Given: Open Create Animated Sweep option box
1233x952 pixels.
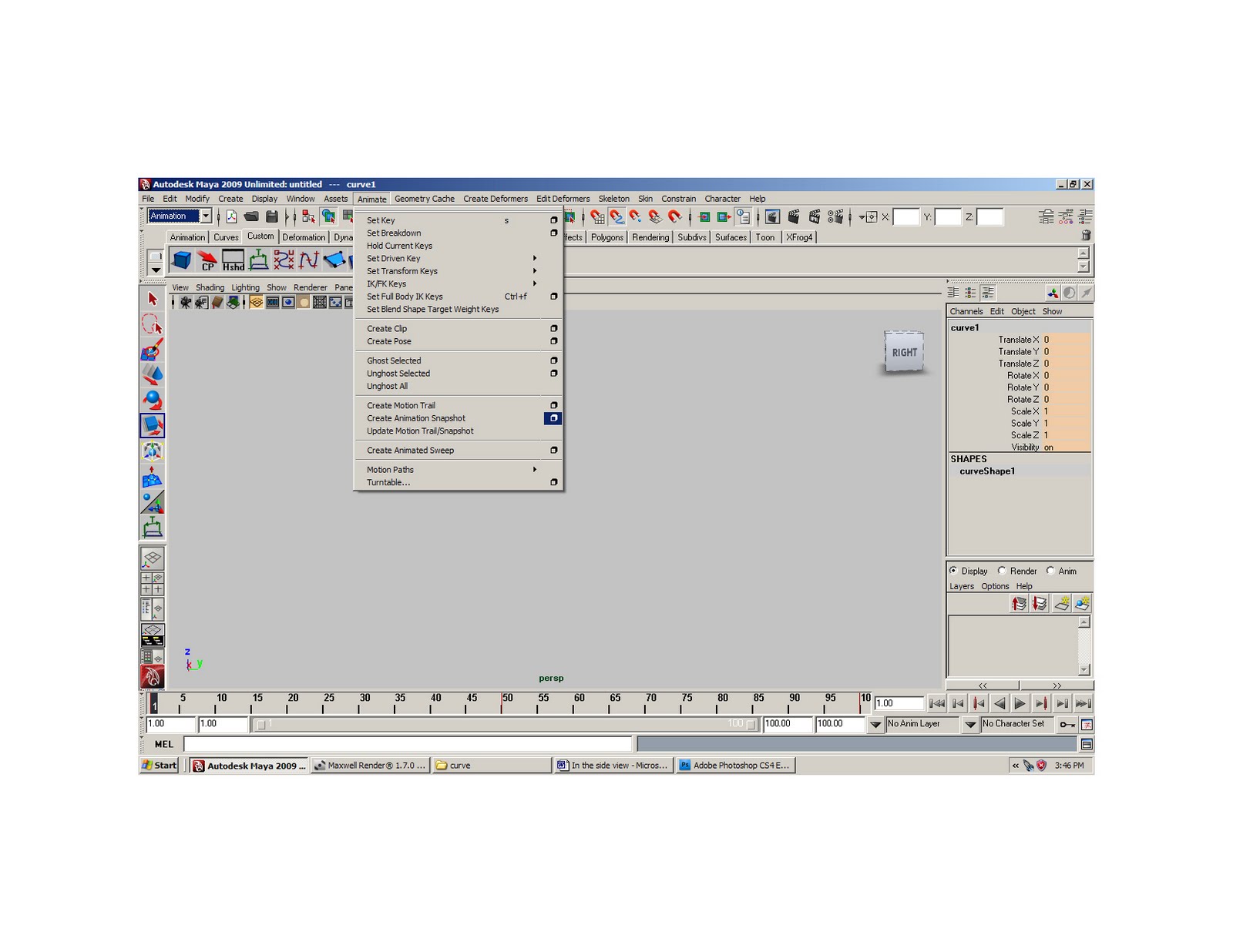Looking at the screenshot, I should click(x=553, y=450).
